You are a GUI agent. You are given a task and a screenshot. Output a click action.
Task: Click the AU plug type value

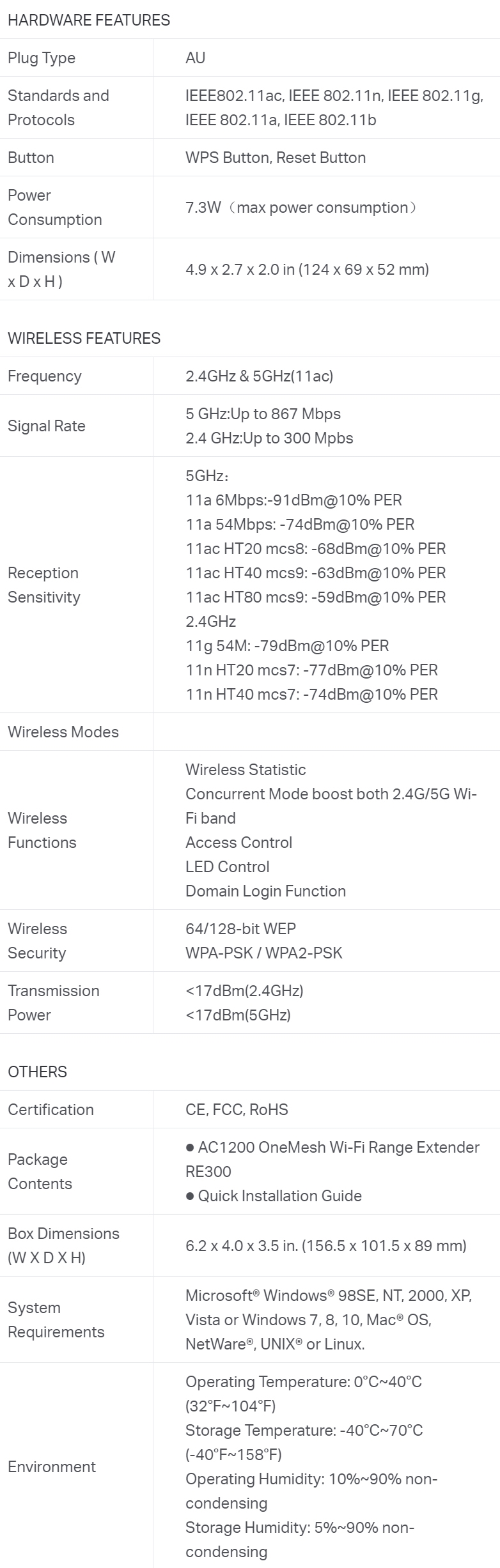coord(196,58)
